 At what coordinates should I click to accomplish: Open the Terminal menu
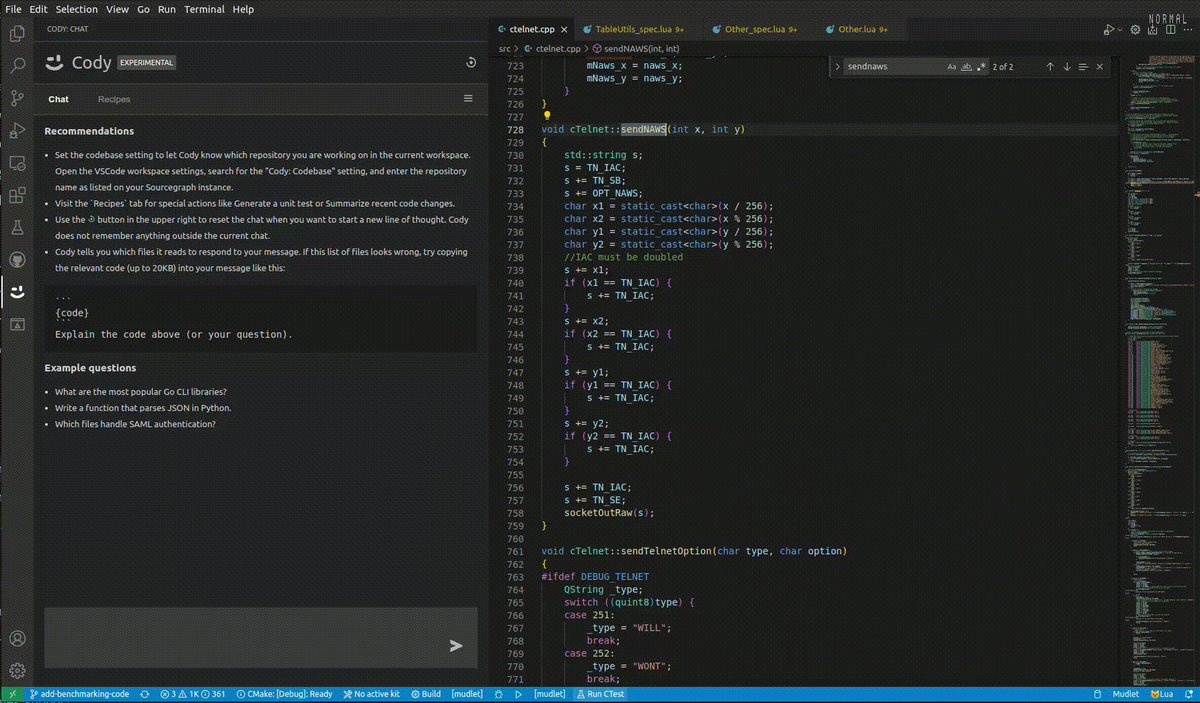[204, 8]
